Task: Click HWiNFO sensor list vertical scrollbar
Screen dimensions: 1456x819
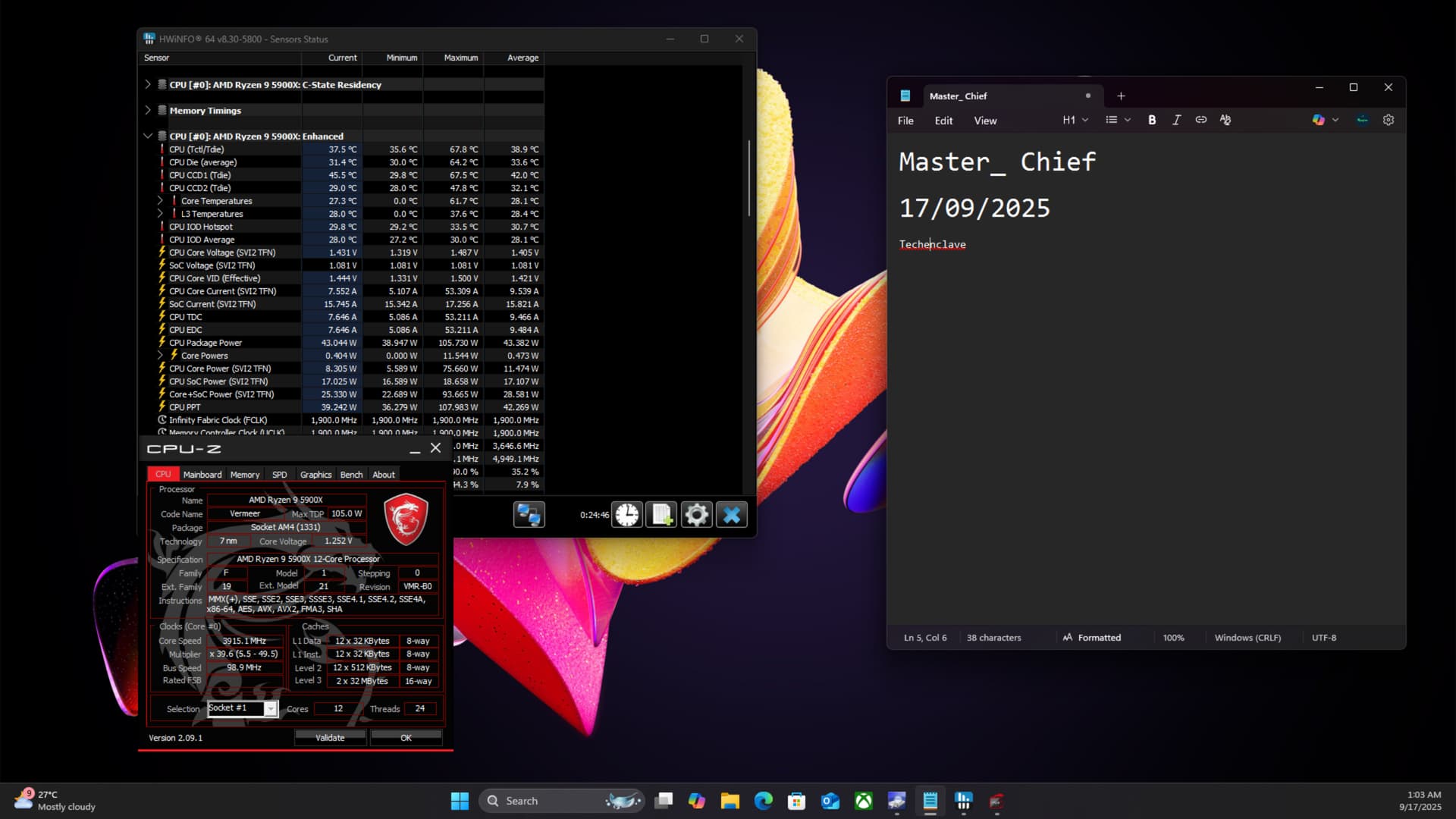Action: click(x=750, y=178)
